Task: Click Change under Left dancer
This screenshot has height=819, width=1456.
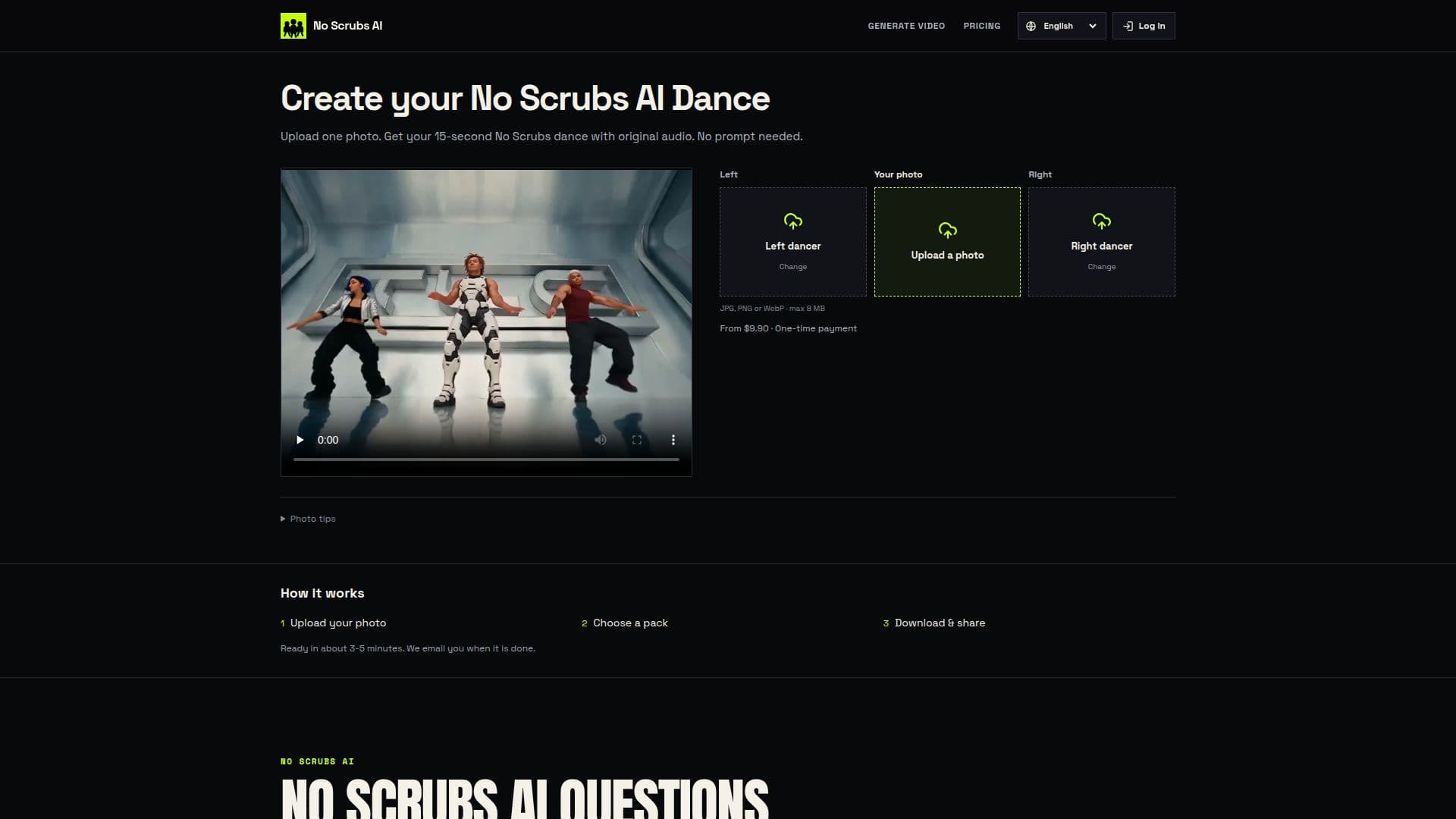Action: point(792,267)
